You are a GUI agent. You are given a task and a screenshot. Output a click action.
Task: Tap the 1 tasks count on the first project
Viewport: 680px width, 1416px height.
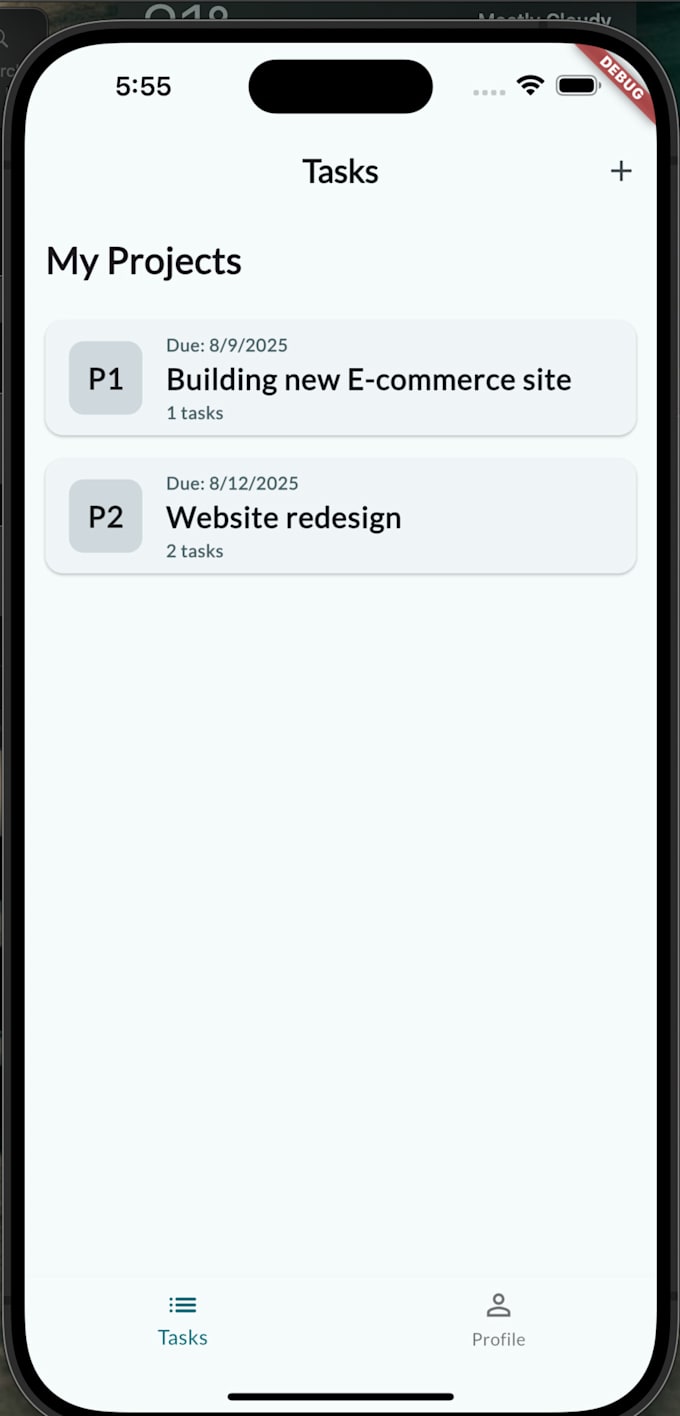coord(194,412)
